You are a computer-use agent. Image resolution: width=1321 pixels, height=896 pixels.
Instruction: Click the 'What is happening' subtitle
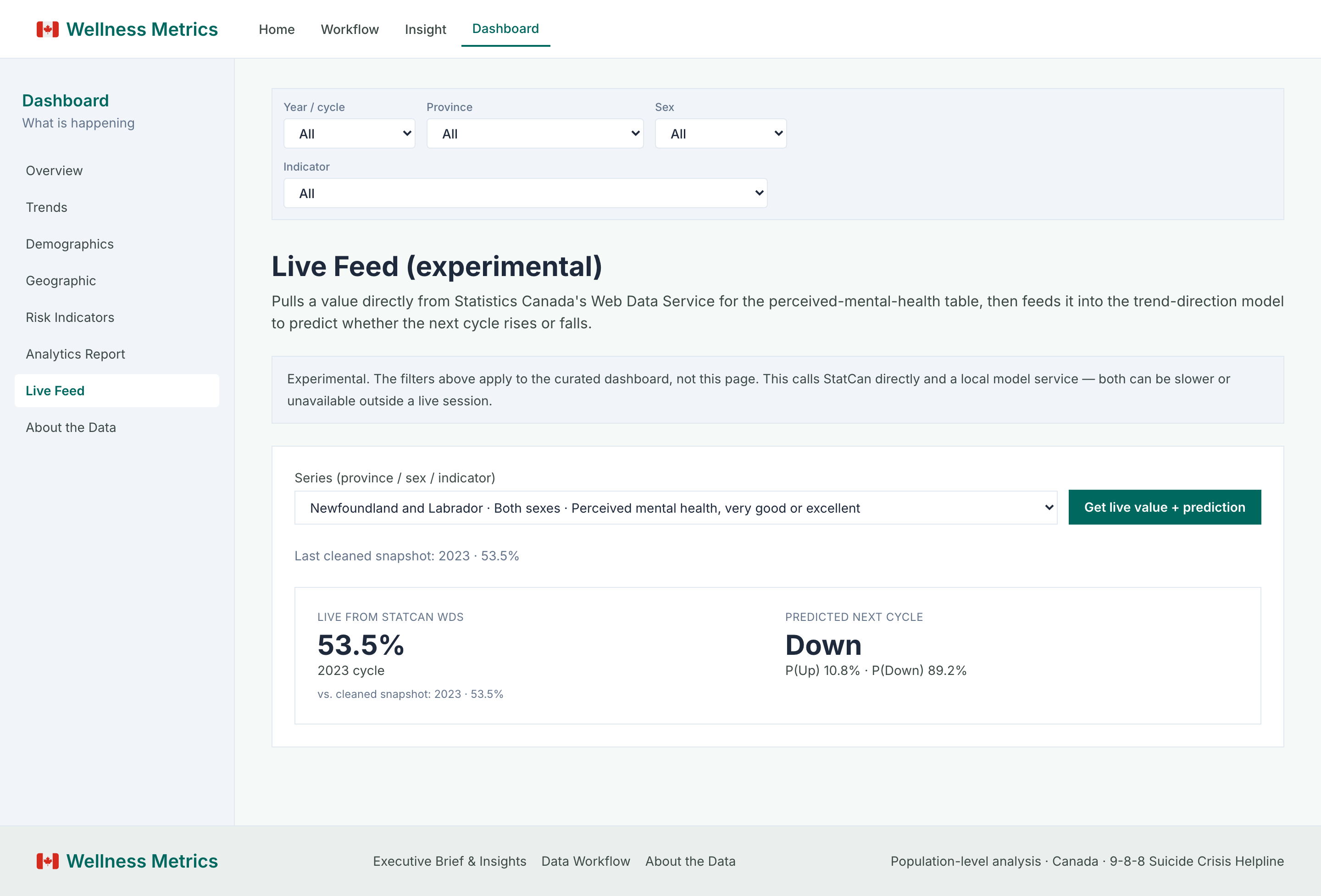tap(78, 123)
